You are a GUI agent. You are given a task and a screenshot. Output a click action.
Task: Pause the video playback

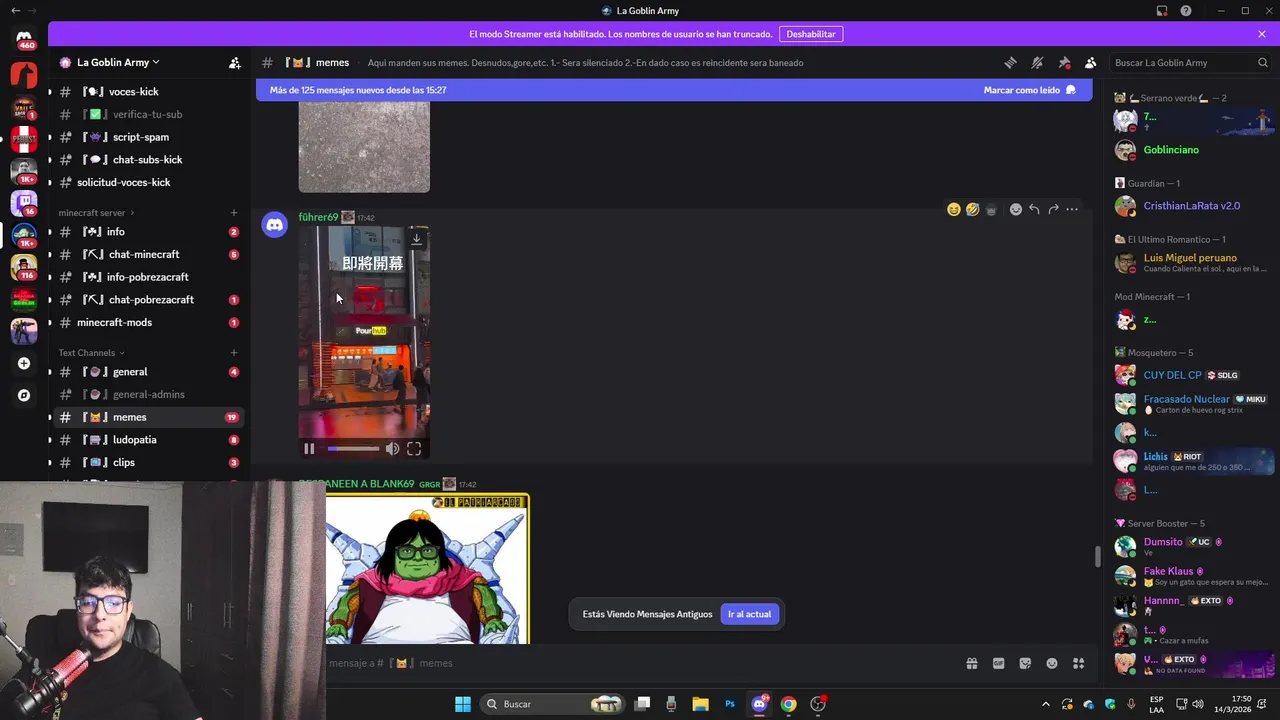309,449
